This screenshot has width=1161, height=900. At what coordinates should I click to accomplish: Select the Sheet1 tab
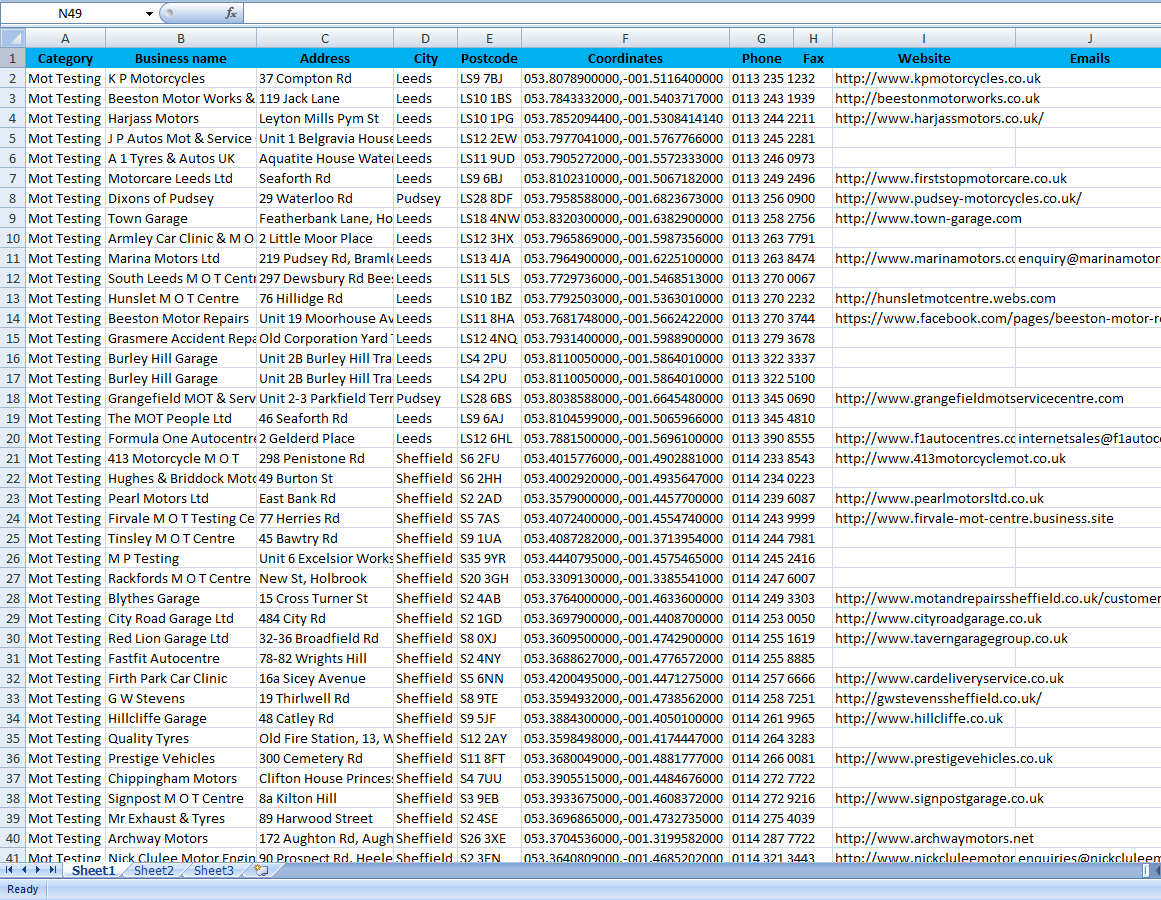93,871
